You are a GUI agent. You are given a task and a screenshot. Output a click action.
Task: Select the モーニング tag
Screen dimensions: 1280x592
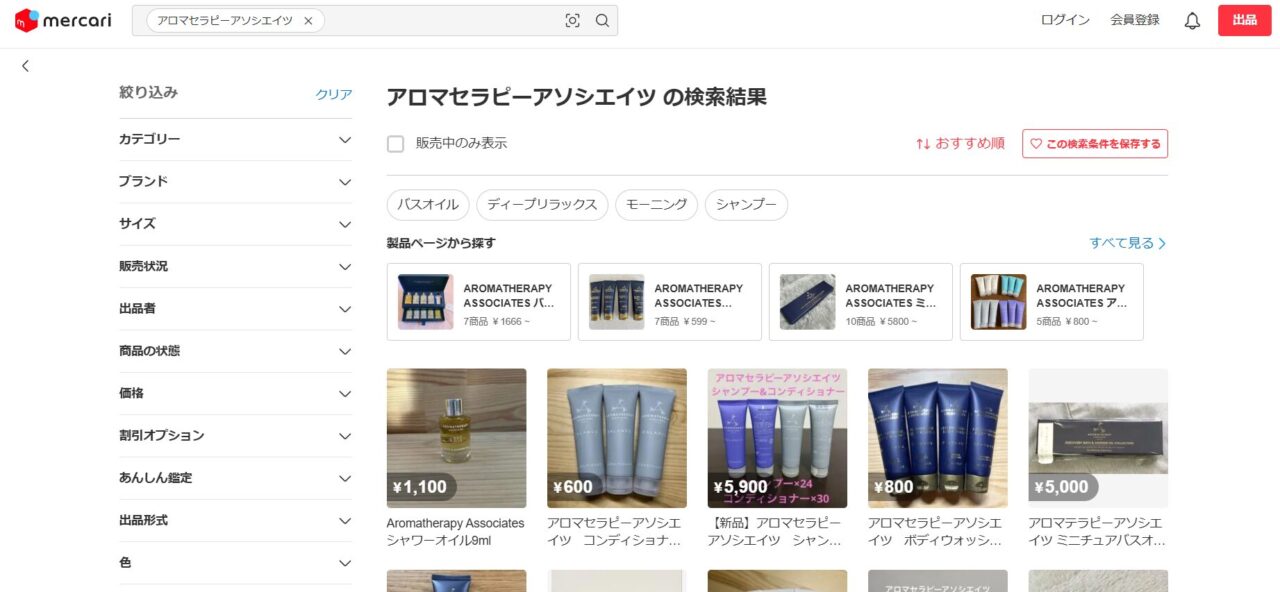(x=656, y=205)
